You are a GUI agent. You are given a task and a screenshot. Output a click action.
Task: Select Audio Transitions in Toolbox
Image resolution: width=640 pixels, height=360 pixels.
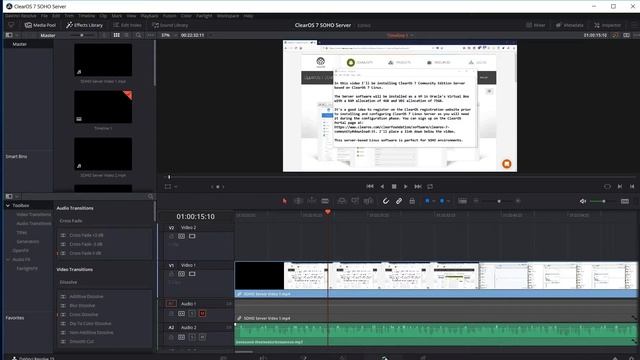pos(34,223)
